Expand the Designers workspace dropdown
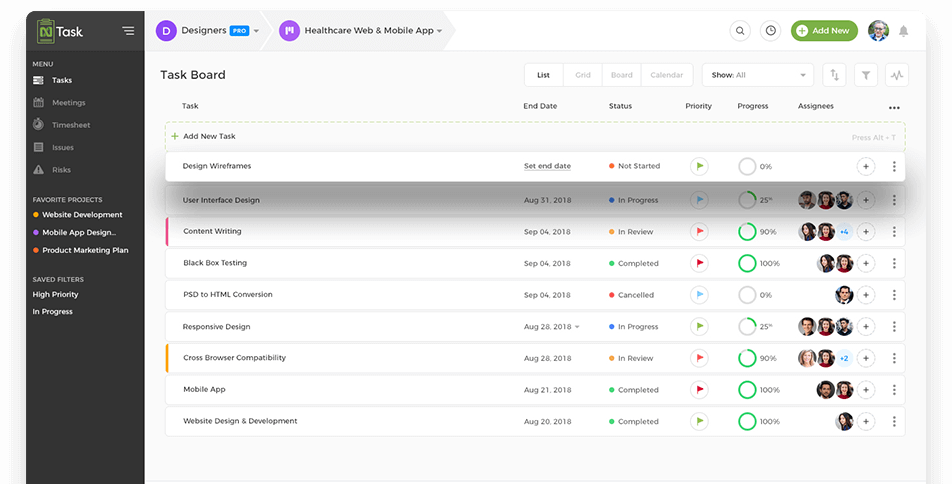 (256, 31)
